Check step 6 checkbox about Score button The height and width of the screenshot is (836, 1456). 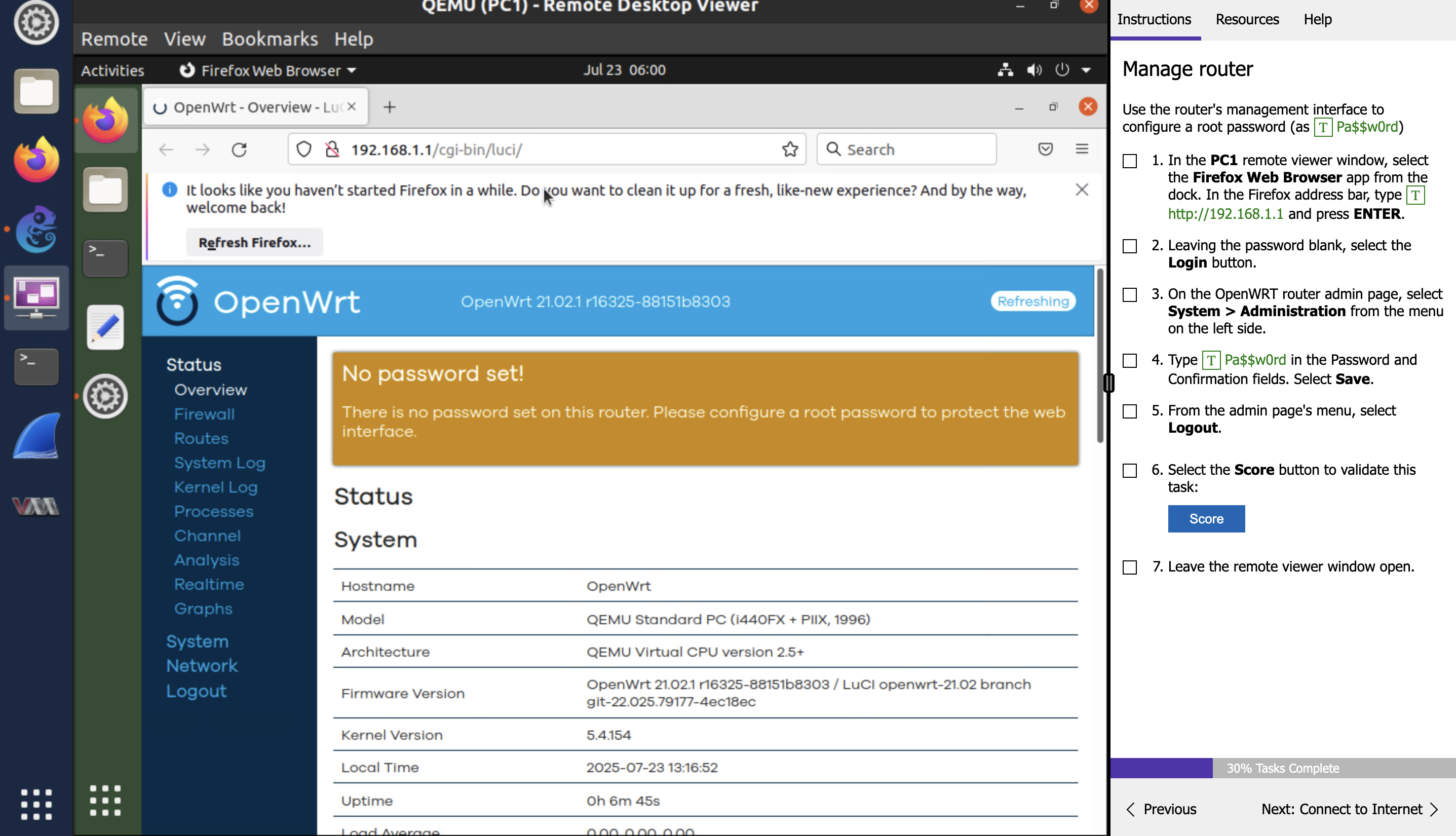1129,471
